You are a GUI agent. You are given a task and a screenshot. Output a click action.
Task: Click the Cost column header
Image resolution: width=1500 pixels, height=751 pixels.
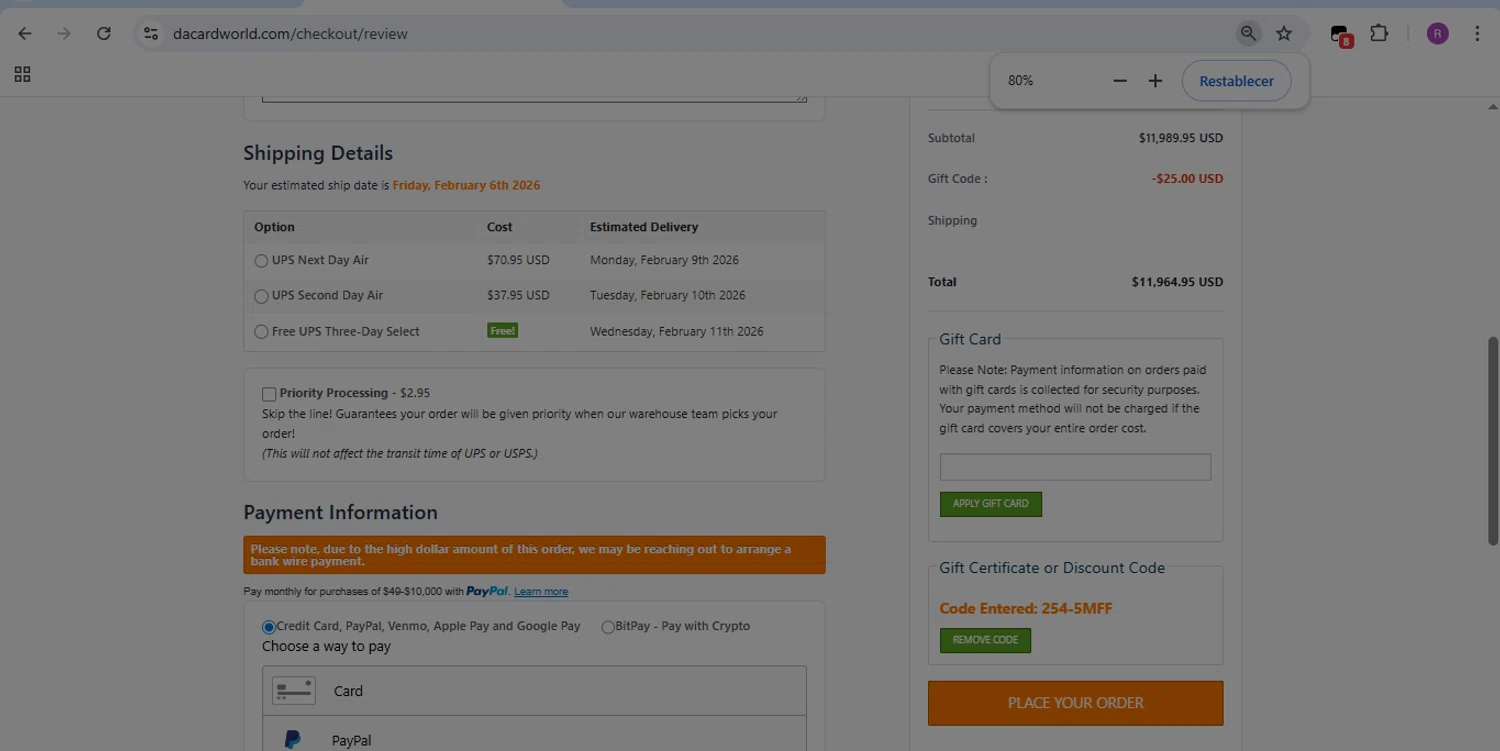coord(499,227)
